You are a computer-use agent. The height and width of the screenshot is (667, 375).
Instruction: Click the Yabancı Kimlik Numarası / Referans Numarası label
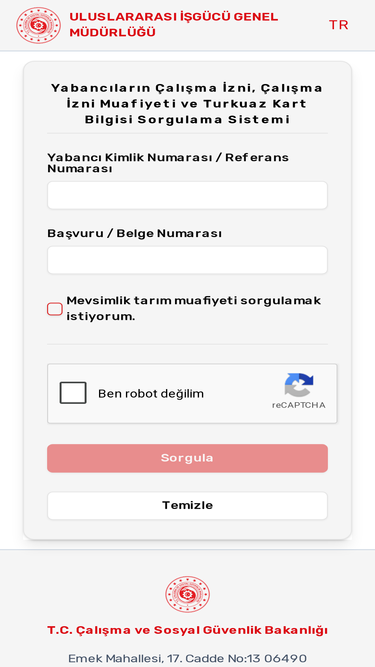[x=168, y=163]
